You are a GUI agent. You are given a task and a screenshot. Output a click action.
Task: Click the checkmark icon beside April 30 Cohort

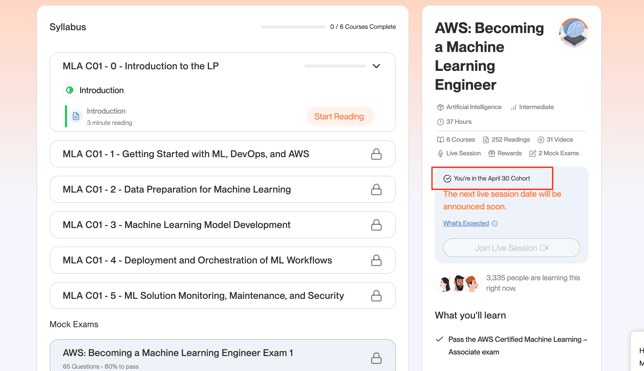coord(447,178)
